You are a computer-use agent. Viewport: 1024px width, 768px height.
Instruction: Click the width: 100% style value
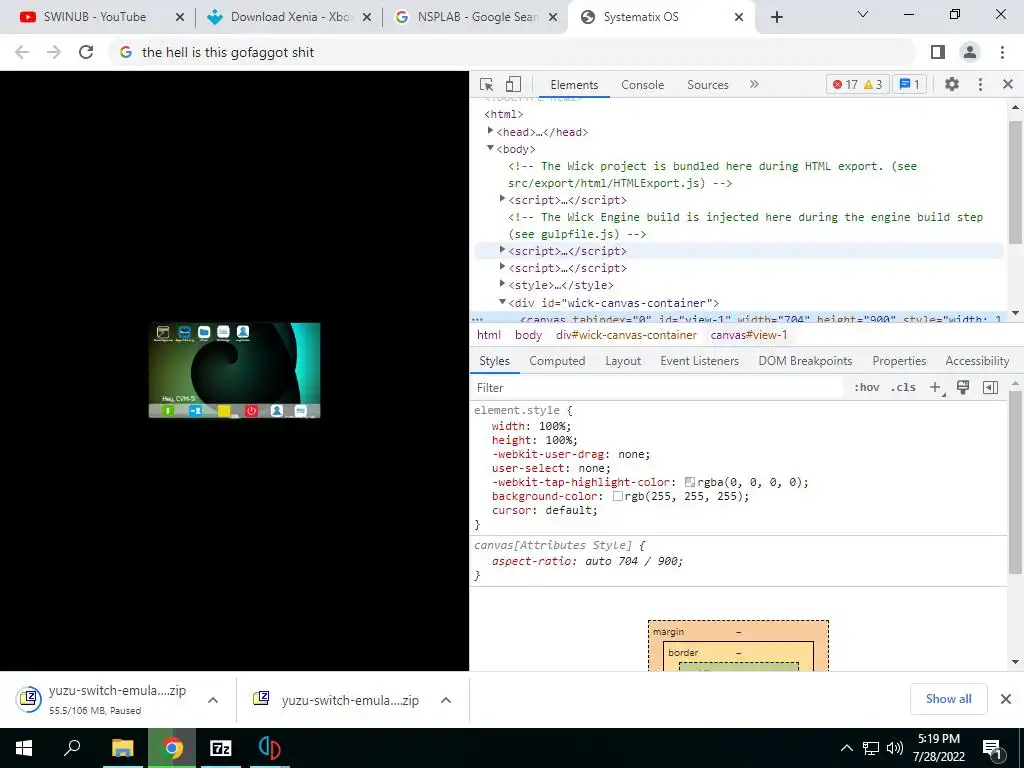click(x=552, y=426)
